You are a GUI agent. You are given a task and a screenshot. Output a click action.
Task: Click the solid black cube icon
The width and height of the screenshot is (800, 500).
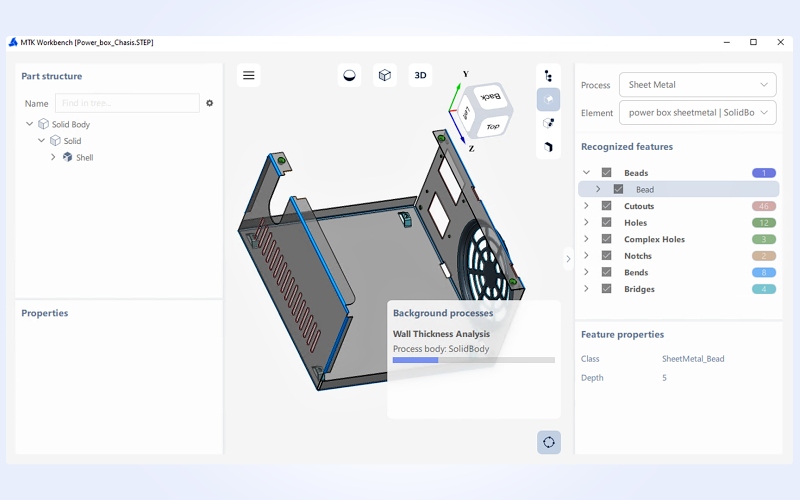[x=548, y=147]
